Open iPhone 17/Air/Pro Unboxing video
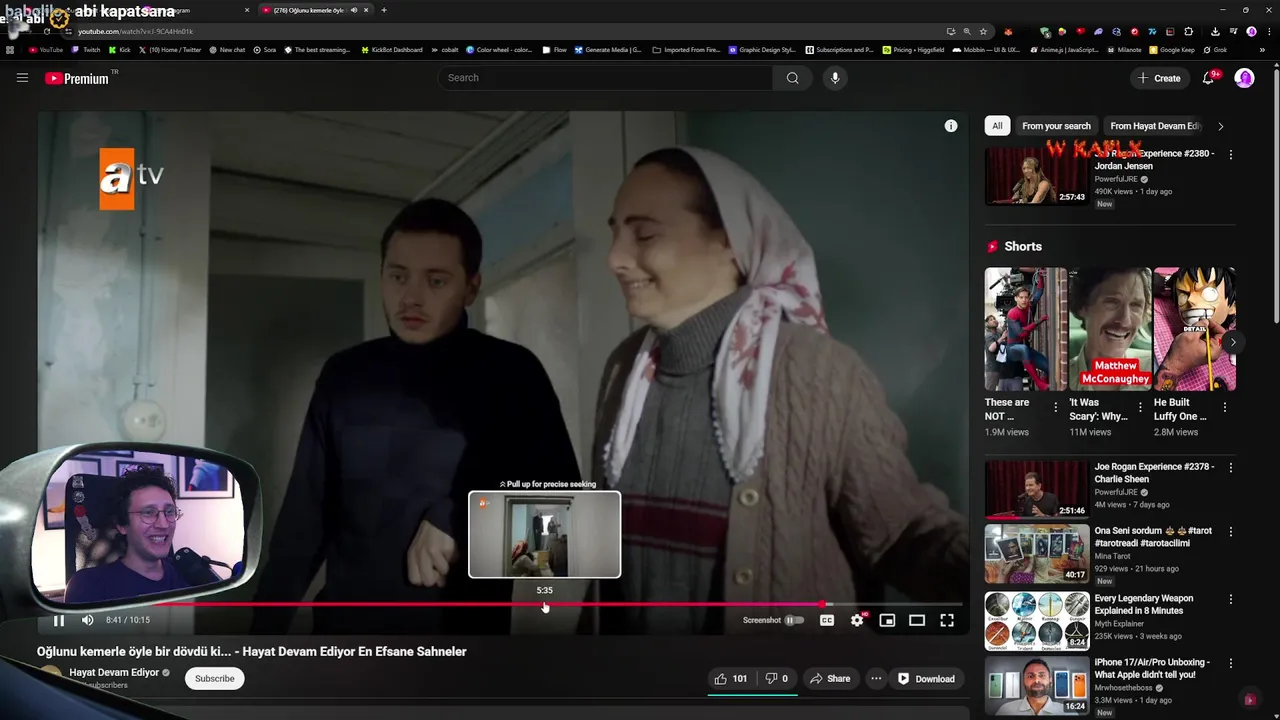This screenshot has height=720, width=1280. tap(1036, 685)
